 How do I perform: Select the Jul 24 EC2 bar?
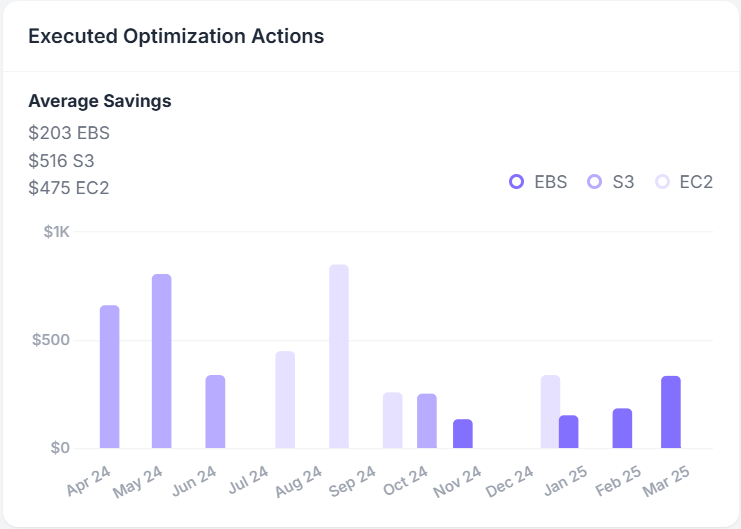point(285,400)
